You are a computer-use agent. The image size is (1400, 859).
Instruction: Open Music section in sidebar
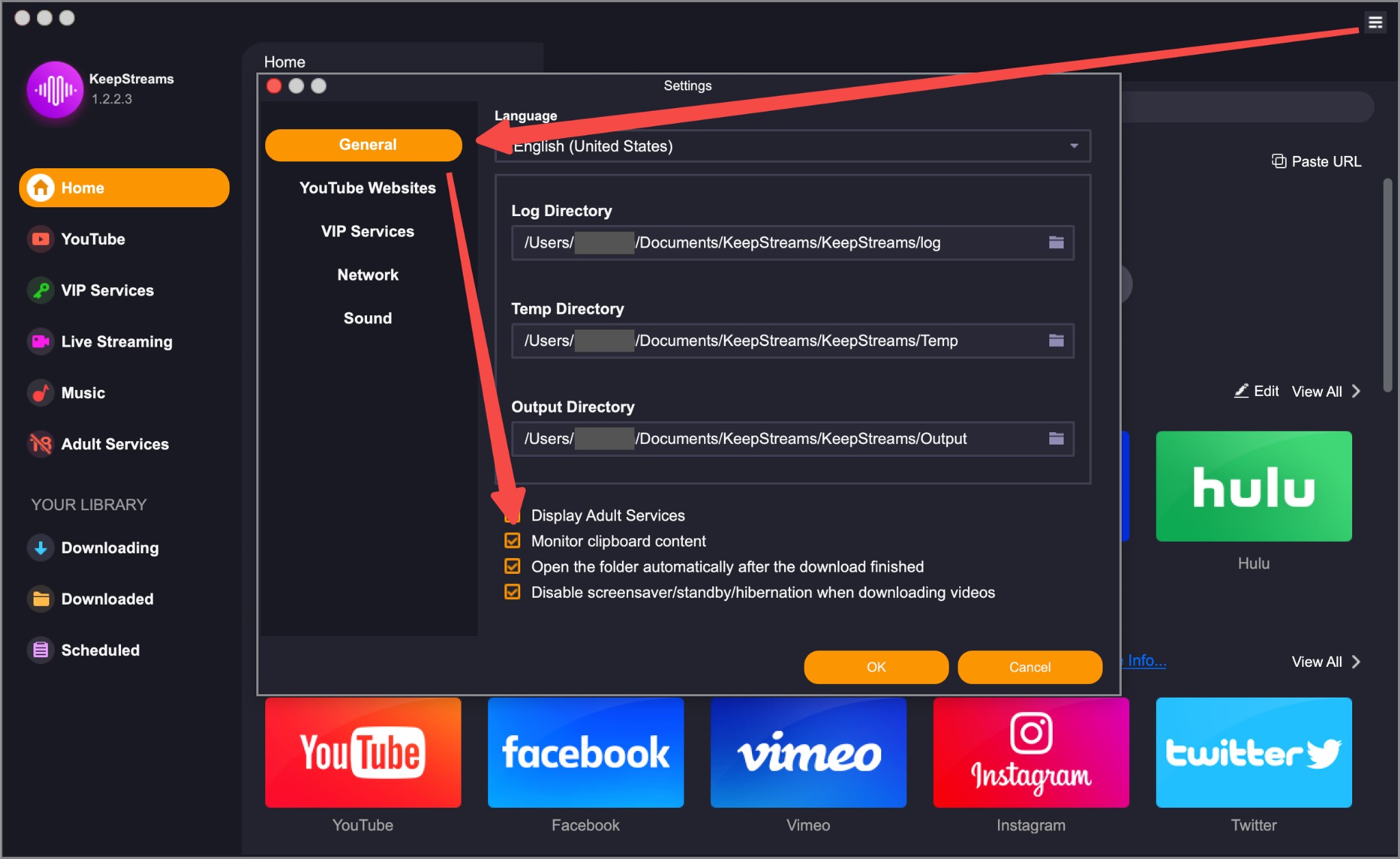83,393
